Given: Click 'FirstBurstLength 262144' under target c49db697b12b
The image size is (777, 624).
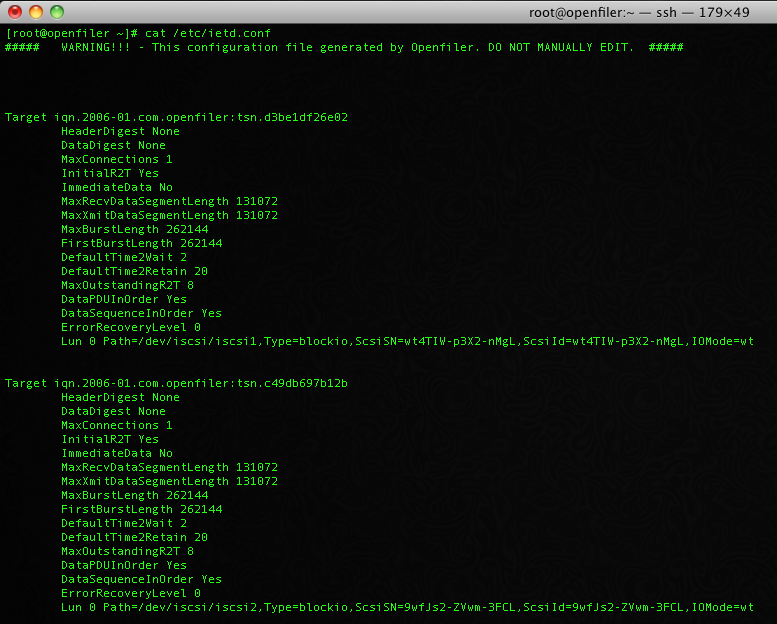Looking at the screenshot, I should tap(142, 509).
